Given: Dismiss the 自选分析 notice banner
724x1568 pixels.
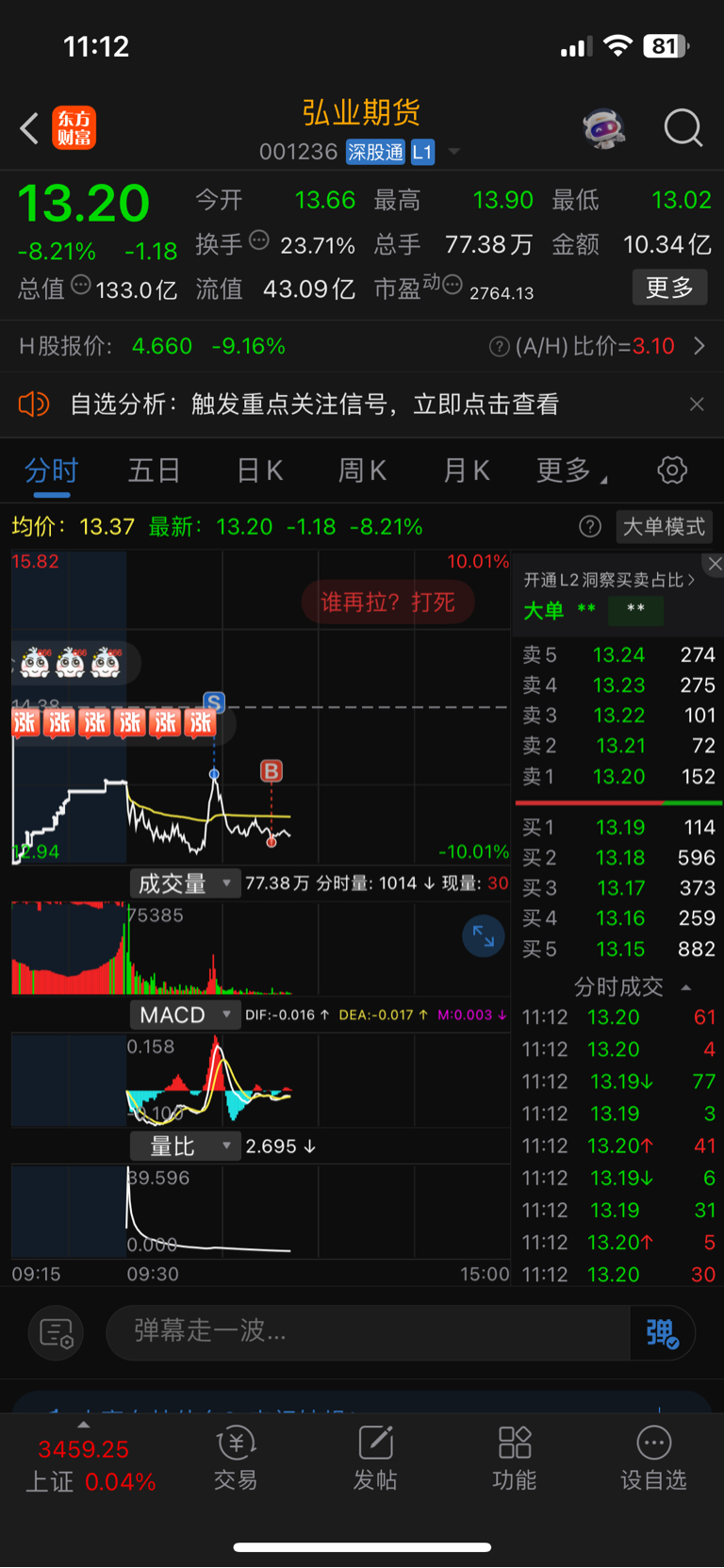Looking at the screenshot, I should coord(697,404).
